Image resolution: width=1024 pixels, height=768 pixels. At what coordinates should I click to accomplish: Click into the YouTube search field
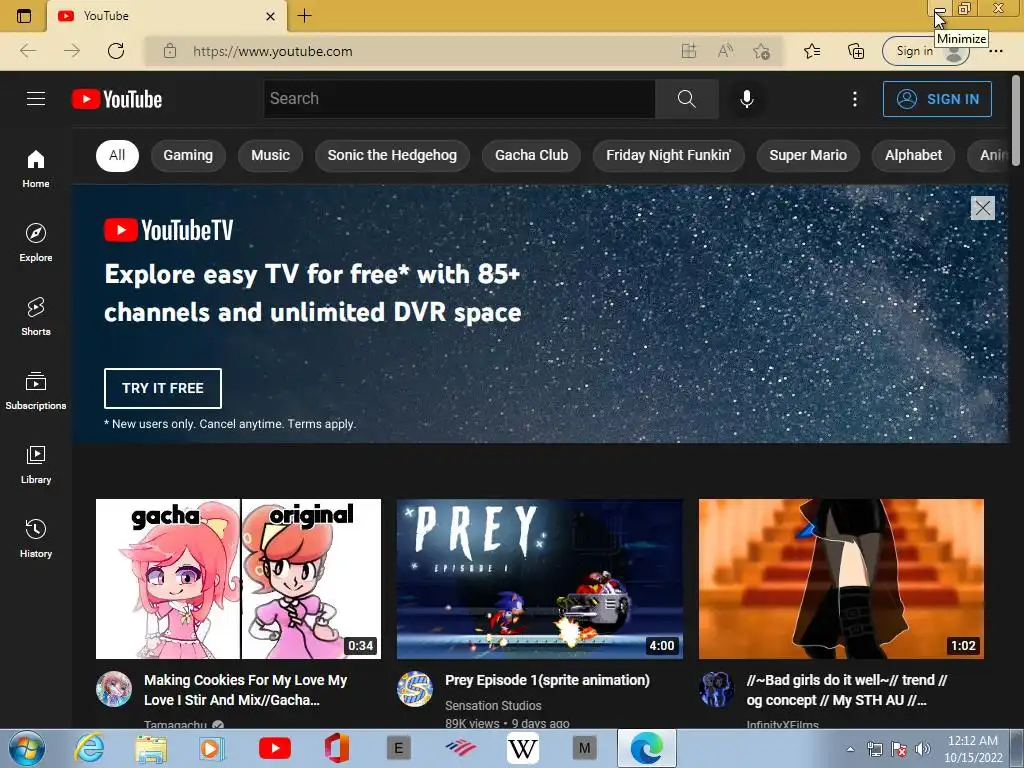460,99
